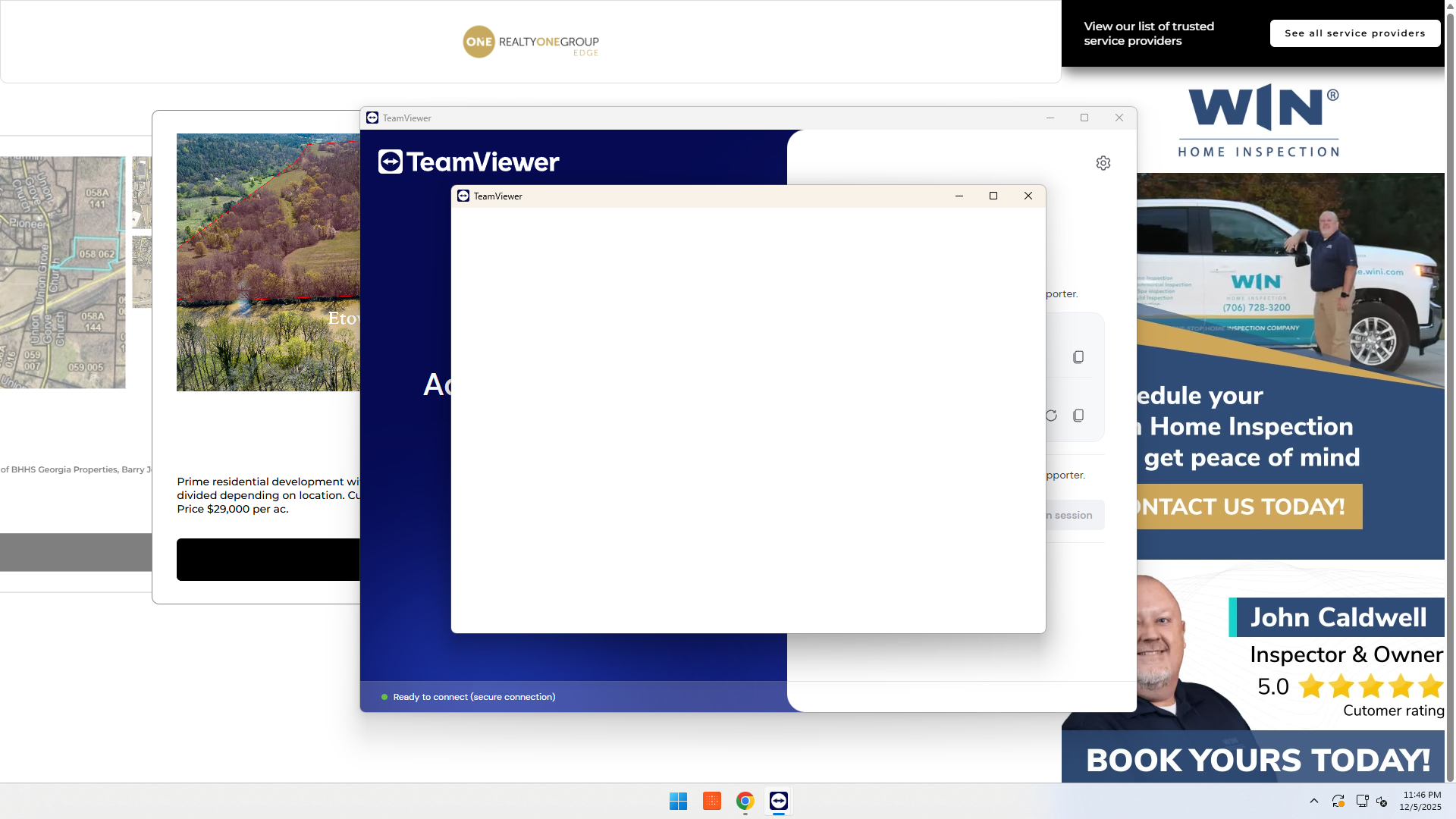
Task: Launch Chrome from the taskbar
Action: [x=744, y=801]
